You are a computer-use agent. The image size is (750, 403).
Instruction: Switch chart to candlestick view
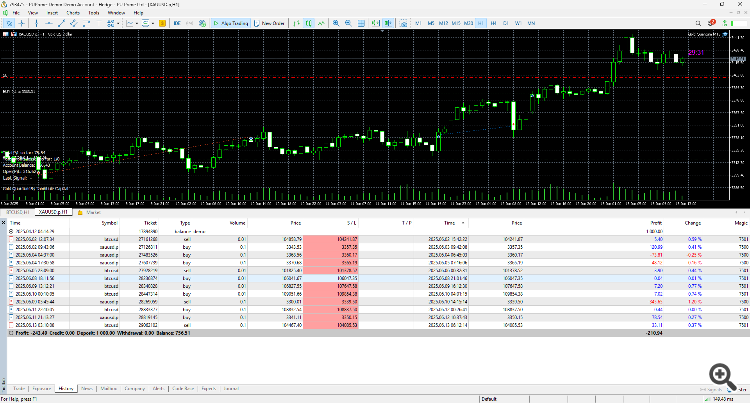pos(309,23)
